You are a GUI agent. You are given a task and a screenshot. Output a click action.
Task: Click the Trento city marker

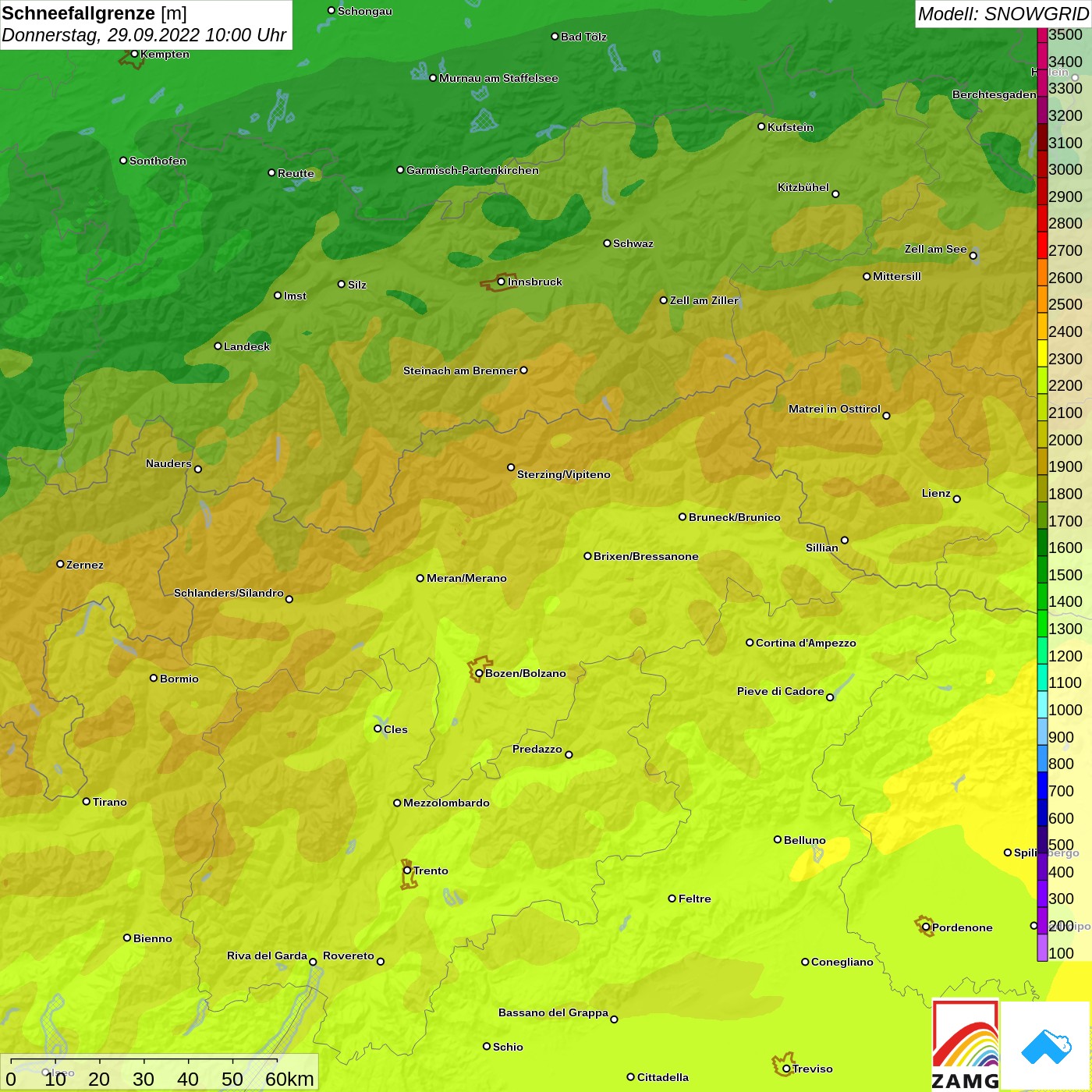point(407,870)
